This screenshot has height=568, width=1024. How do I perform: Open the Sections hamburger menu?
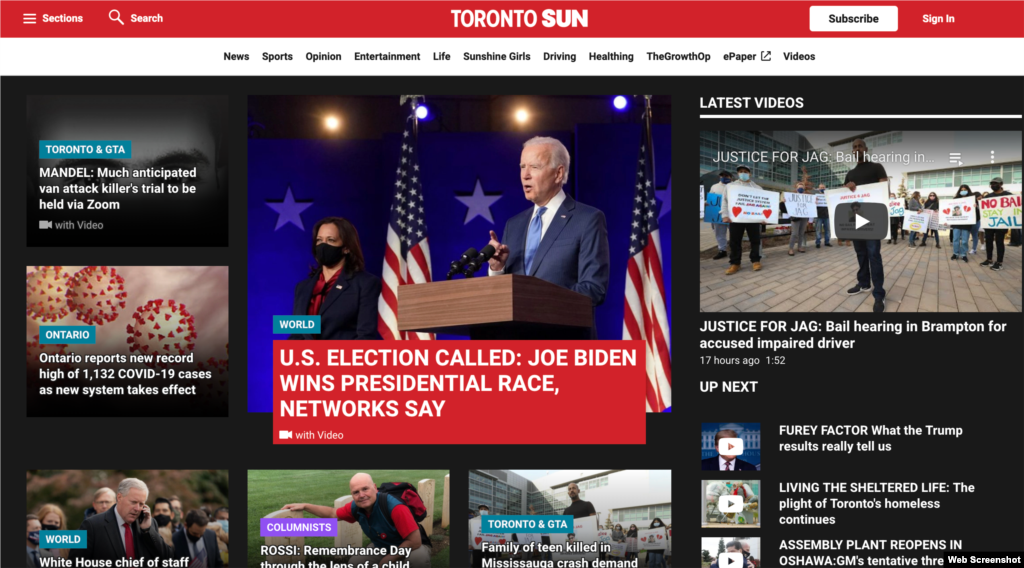pos(30,18)
